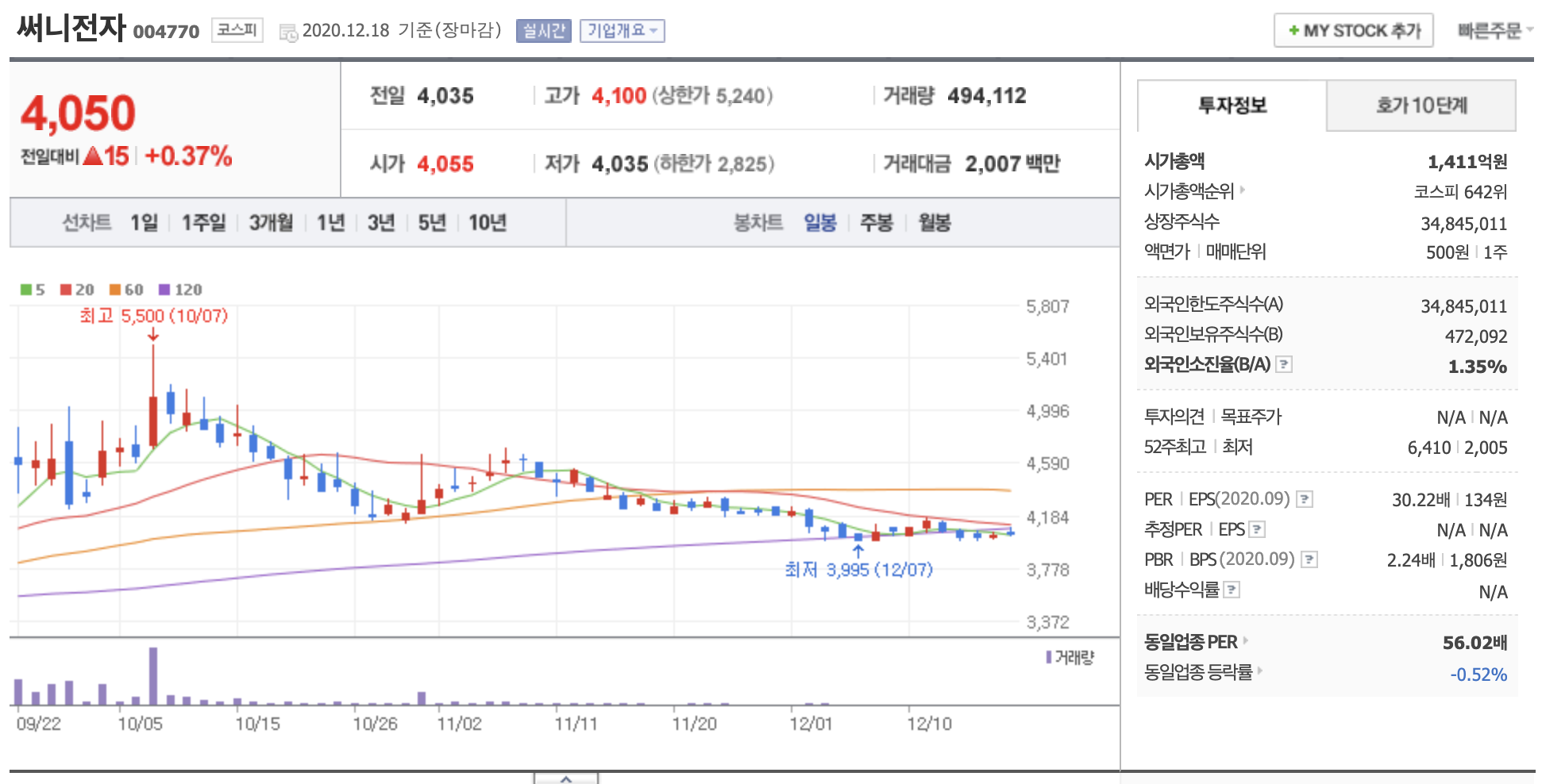Click the 52주최고 value 6,410
This screenshot has height=784, width=1542.
coord(1429,448)
